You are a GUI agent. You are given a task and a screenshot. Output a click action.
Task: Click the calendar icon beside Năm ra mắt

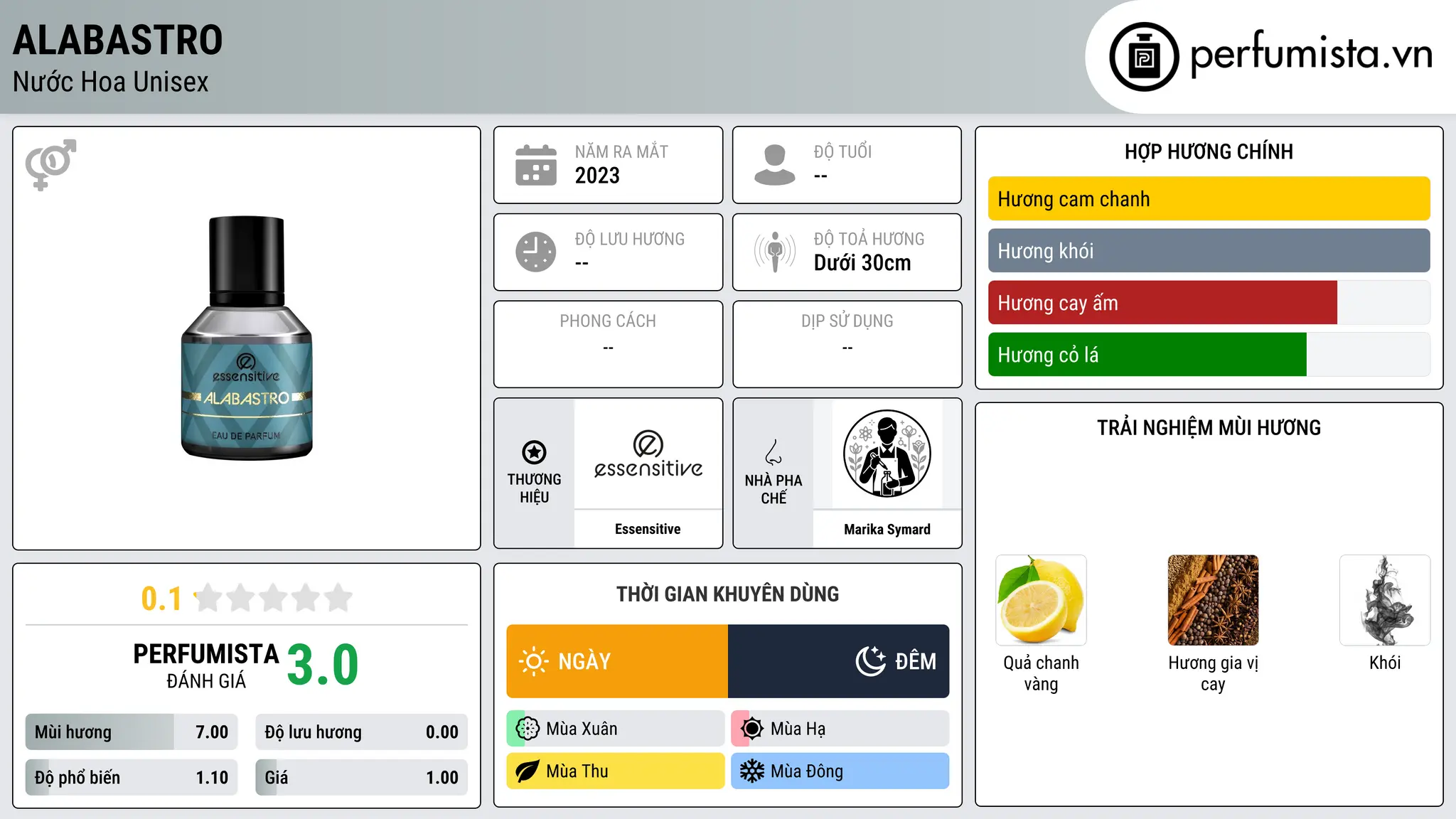pyautogui.click(x=536, y=165)
